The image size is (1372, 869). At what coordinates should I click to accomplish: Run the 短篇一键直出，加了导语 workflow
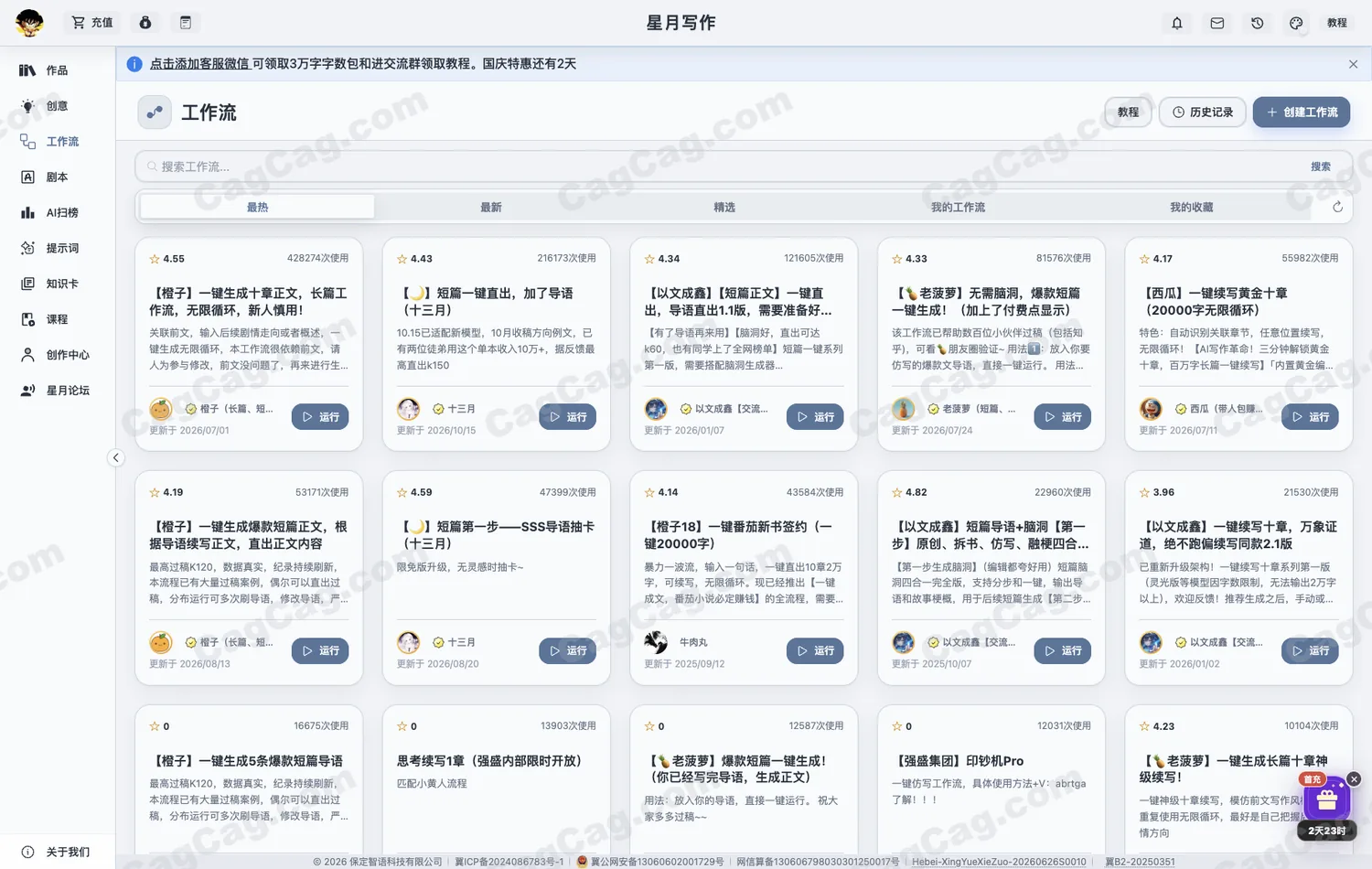click(568, 417)
